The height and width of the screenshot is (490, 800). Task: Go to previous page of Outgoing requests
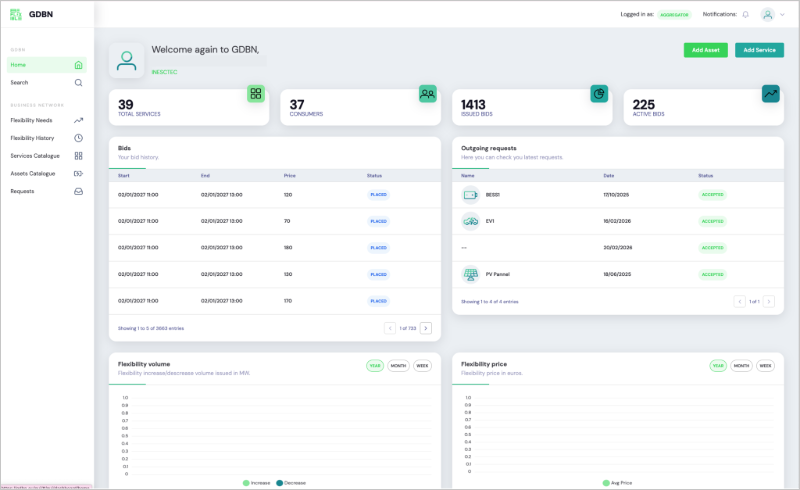(x=740, y=301)
